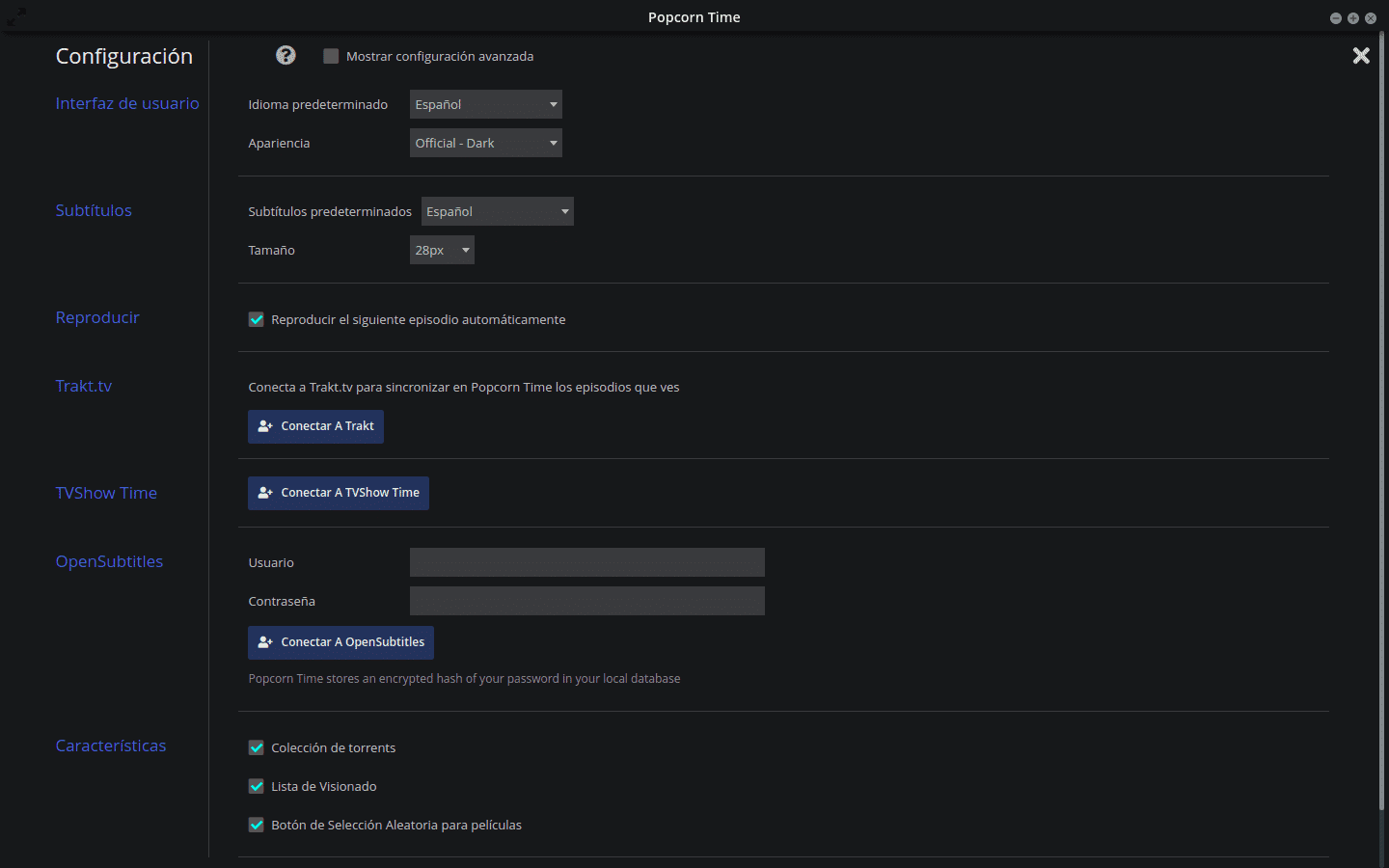Click Conectar A OpenSubtitles button

pos(340,642)
